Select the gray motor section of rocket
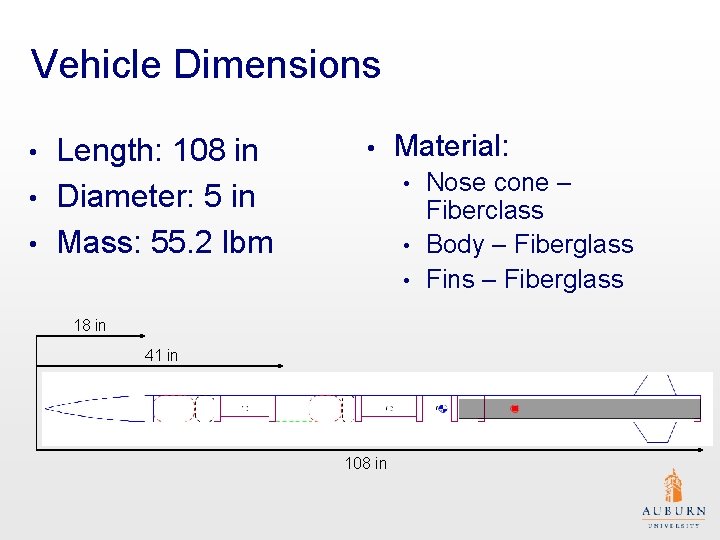This screenshot has height=540, width=720. [x=579, y=408]
